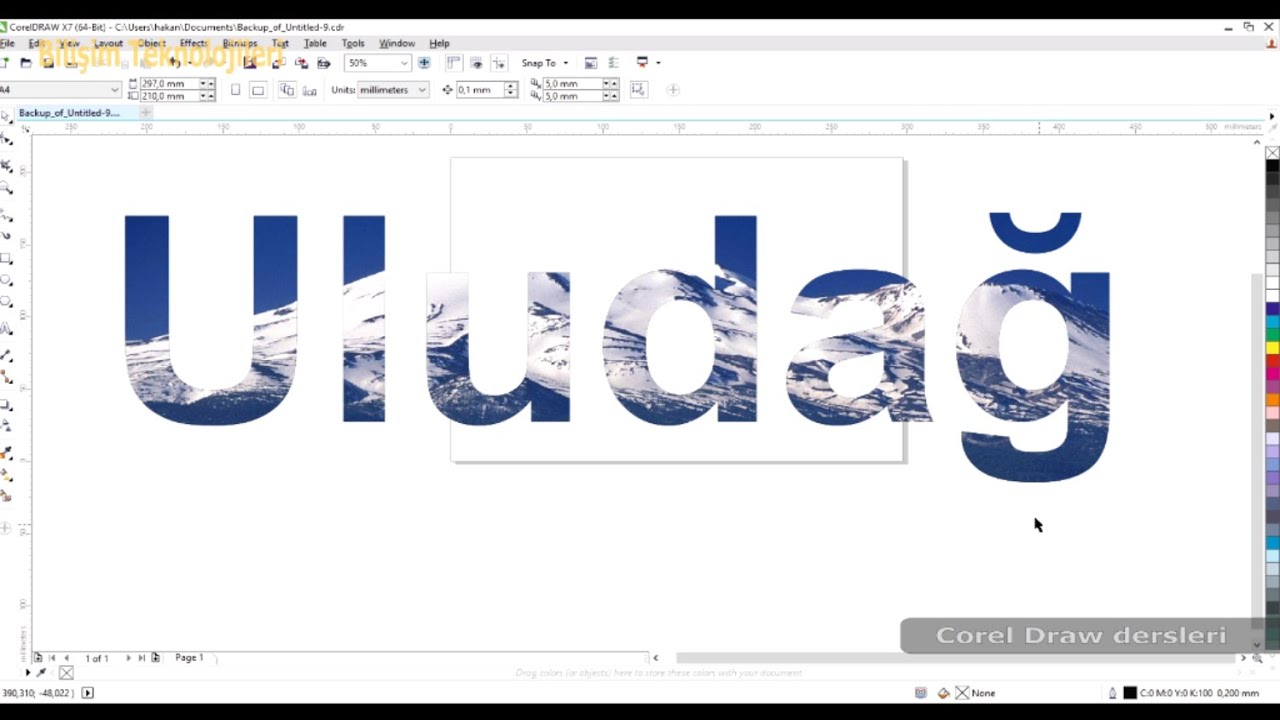Image resolution: width=1280 pixels, height=720 pixels.
Task: Select the Zoom magnifier tool
Action: coord(7,188)
